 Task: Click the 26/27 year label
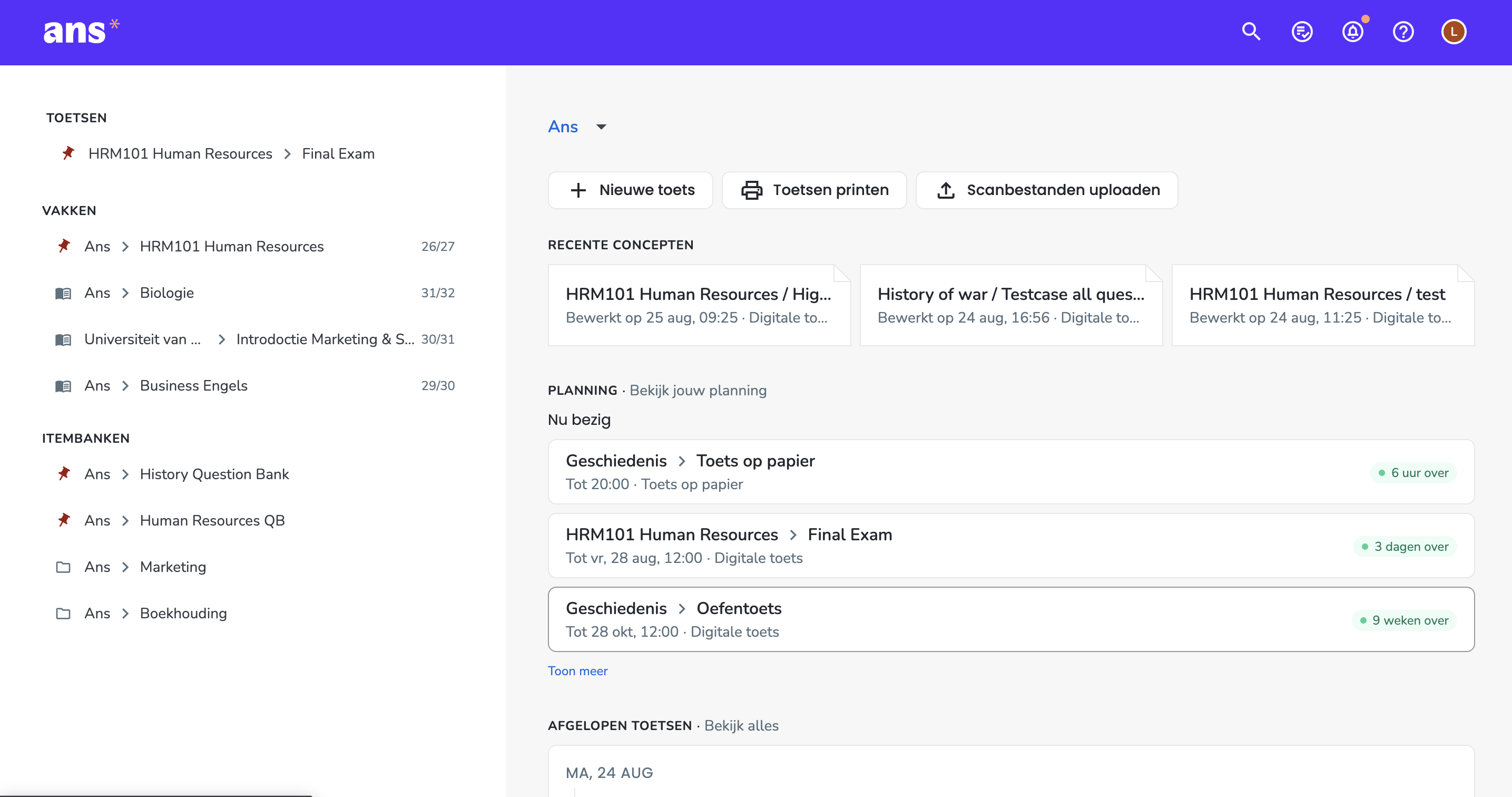[438, 247]
